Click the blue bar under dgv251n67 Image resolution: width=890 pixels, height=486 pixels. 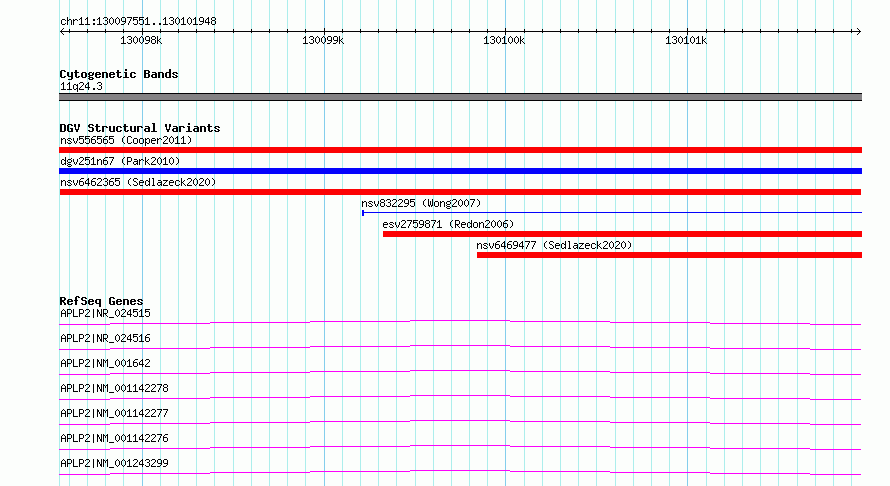[x=460, y=171]
